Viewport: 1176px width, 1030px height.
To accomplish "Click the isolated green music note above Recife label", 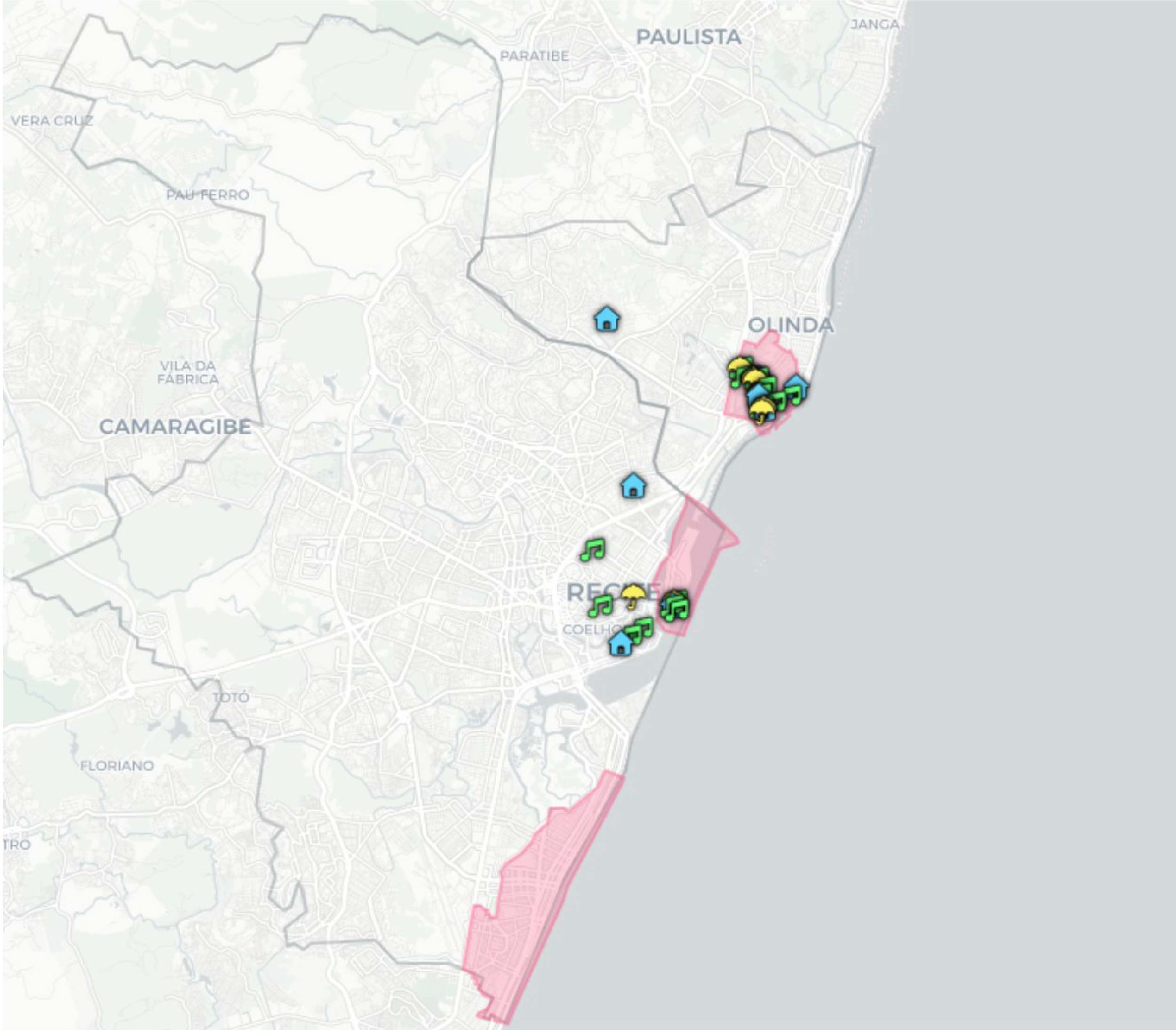I will click(592, 550).
